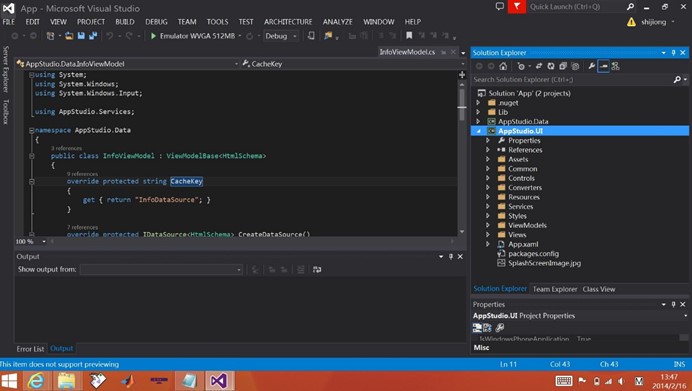Image resolution: width=692 pixels, height=391 pixels.
Task: Click the Visual Studio taskbar icon
Action: [219, 380]
